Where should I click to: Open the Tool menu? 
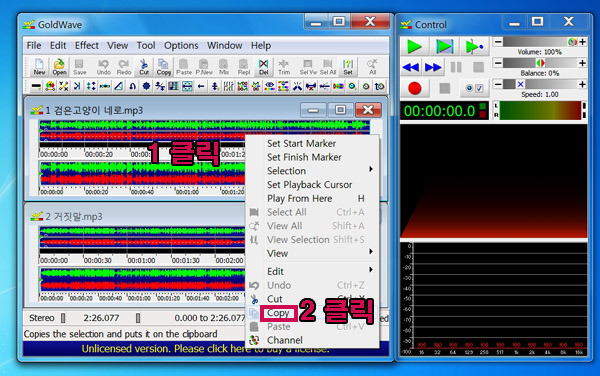tap(146, 46)
